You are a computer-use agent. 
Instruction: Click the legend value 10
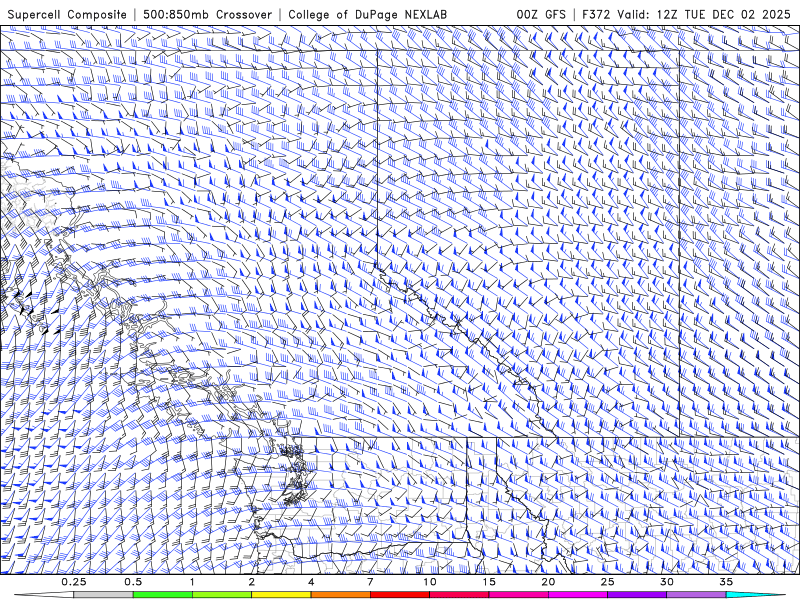click(x=430, y=582)
